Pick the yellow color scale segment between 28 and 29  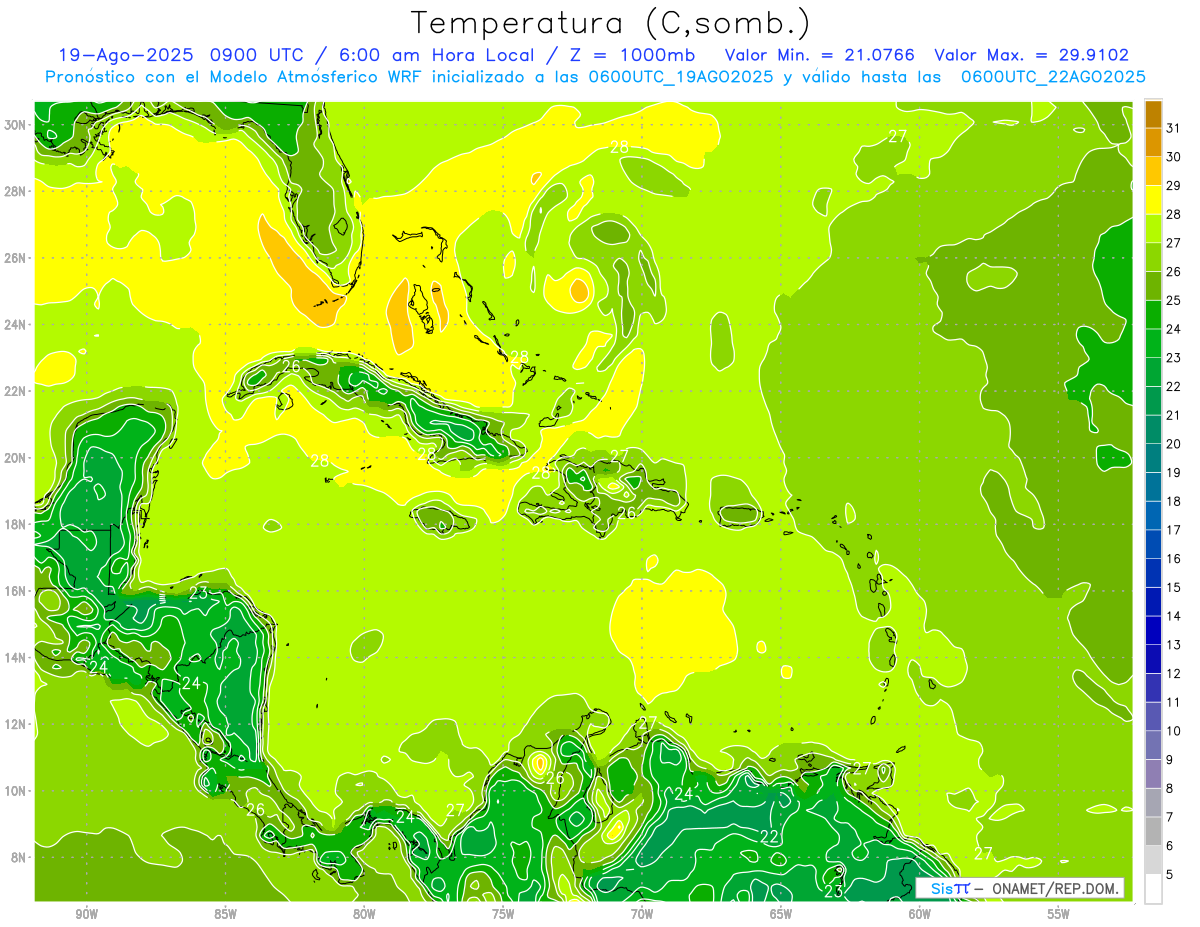(x=1153, y=200)
